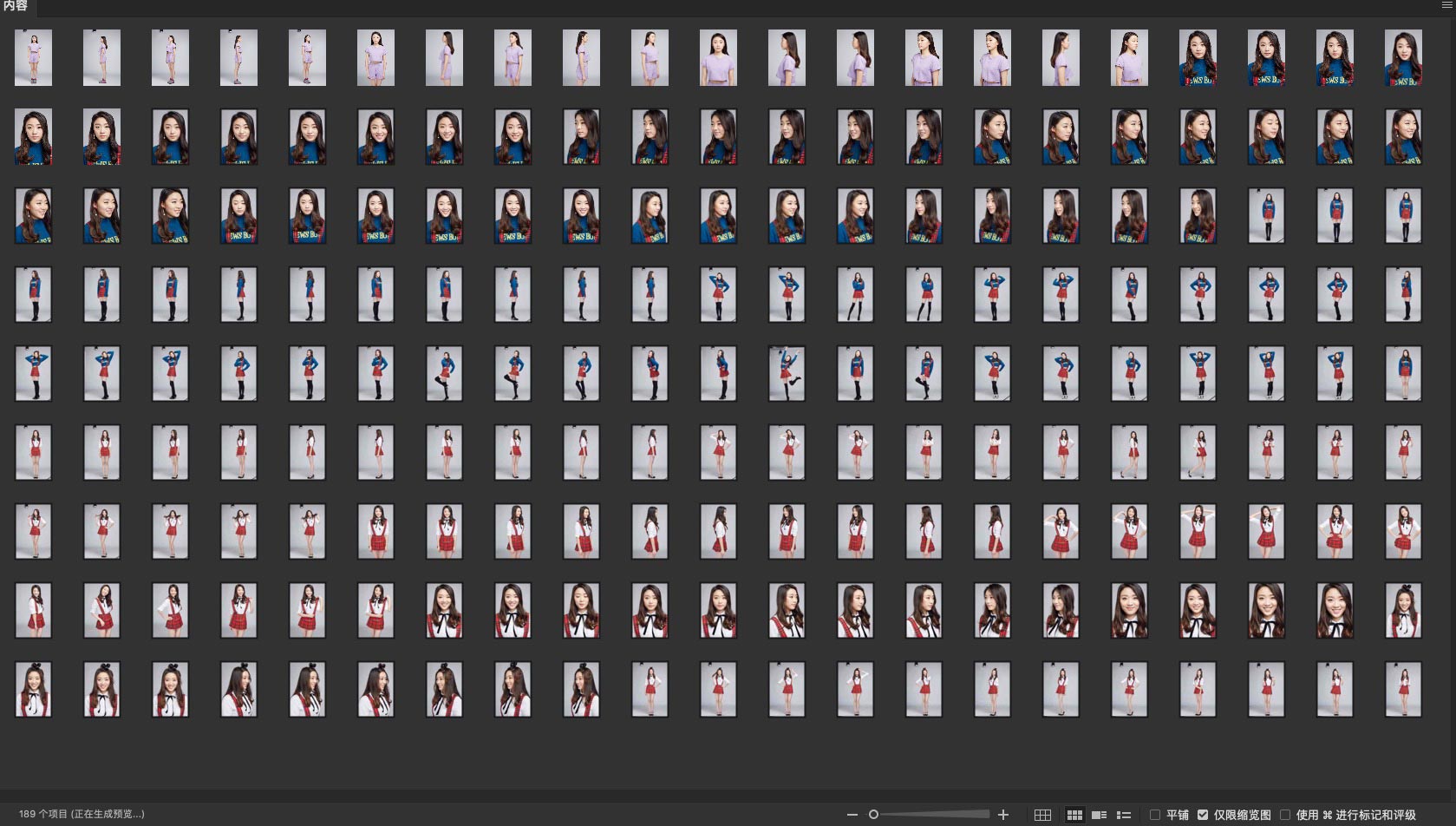Select the very first thumbnail in the grid
This screenshot has width=1456, height=826.
tap(33, 57)
